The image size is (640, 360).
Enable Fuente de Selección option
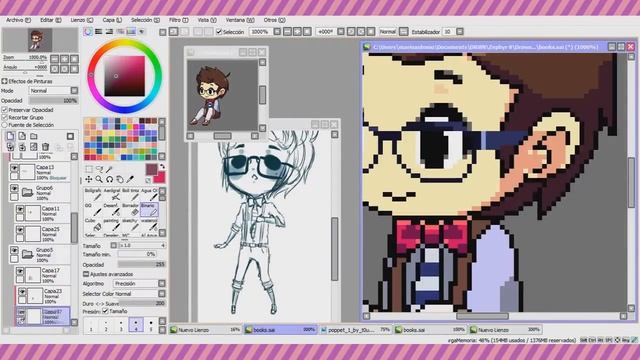5,125
